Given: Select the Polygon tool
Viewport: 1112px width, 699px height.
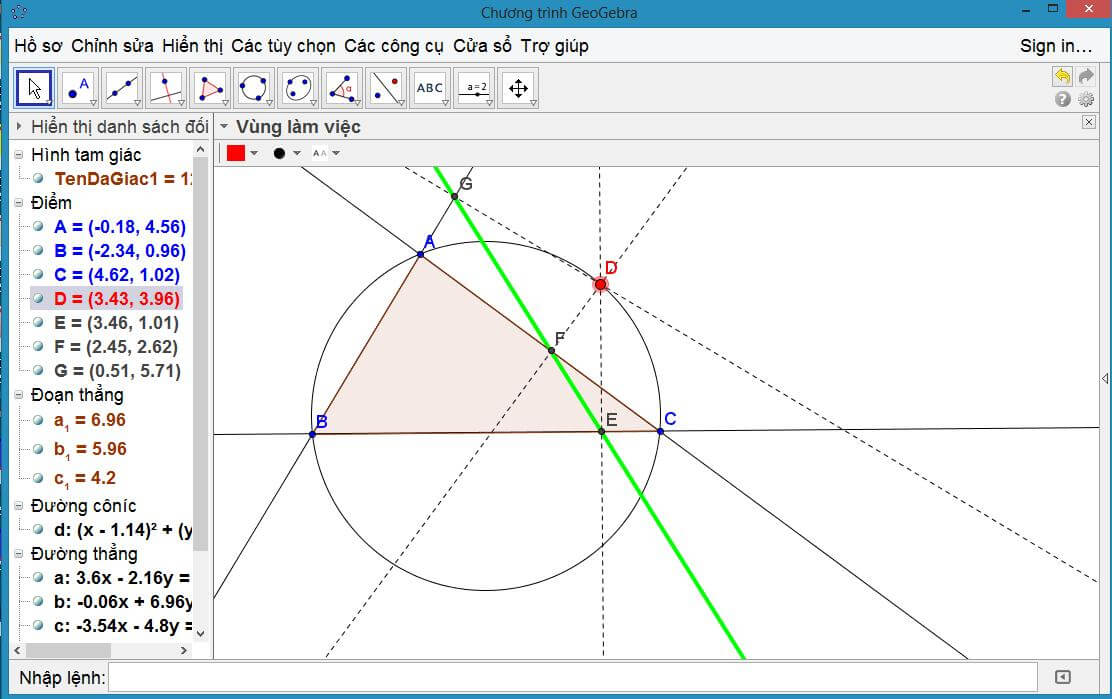Looking at the screenshot, I should click(x=210, y=88).
